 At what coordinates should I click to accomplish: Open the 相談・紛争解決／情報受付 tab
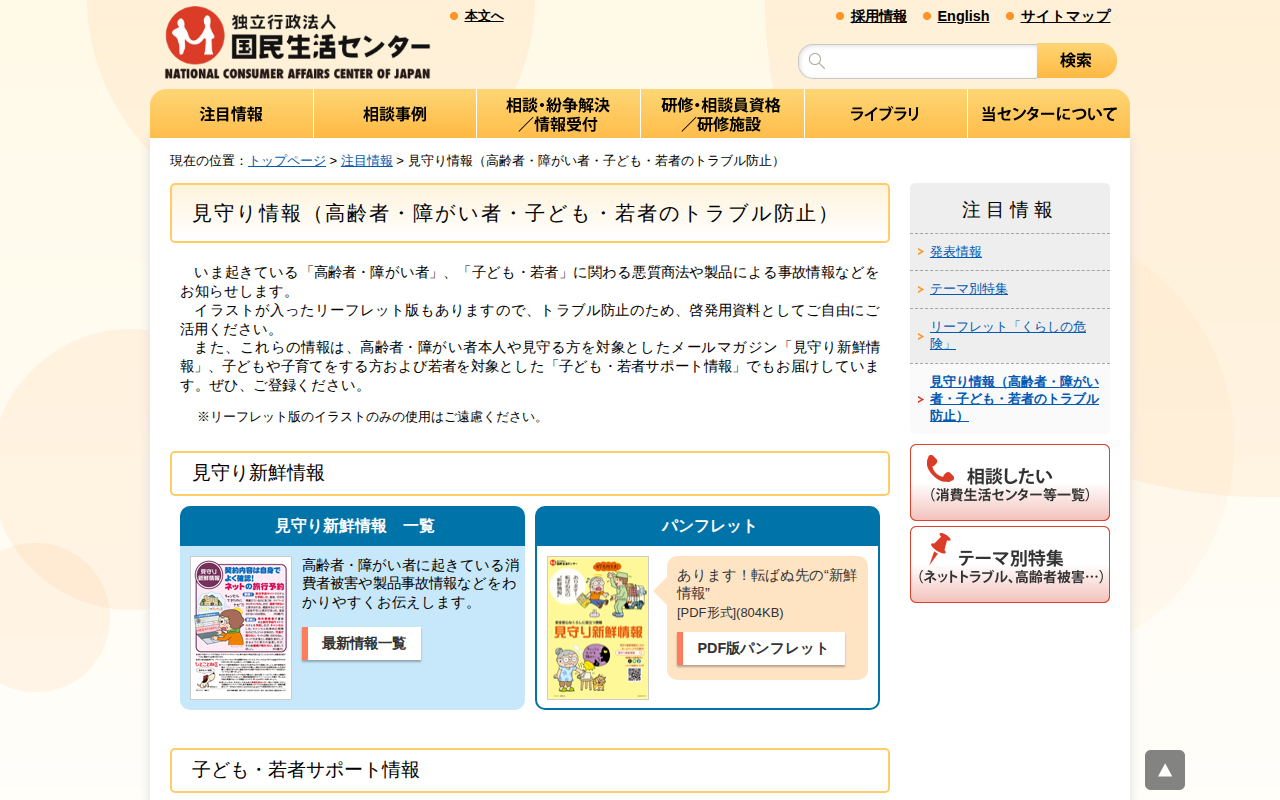pyautogui.click(x=558, y=114)
